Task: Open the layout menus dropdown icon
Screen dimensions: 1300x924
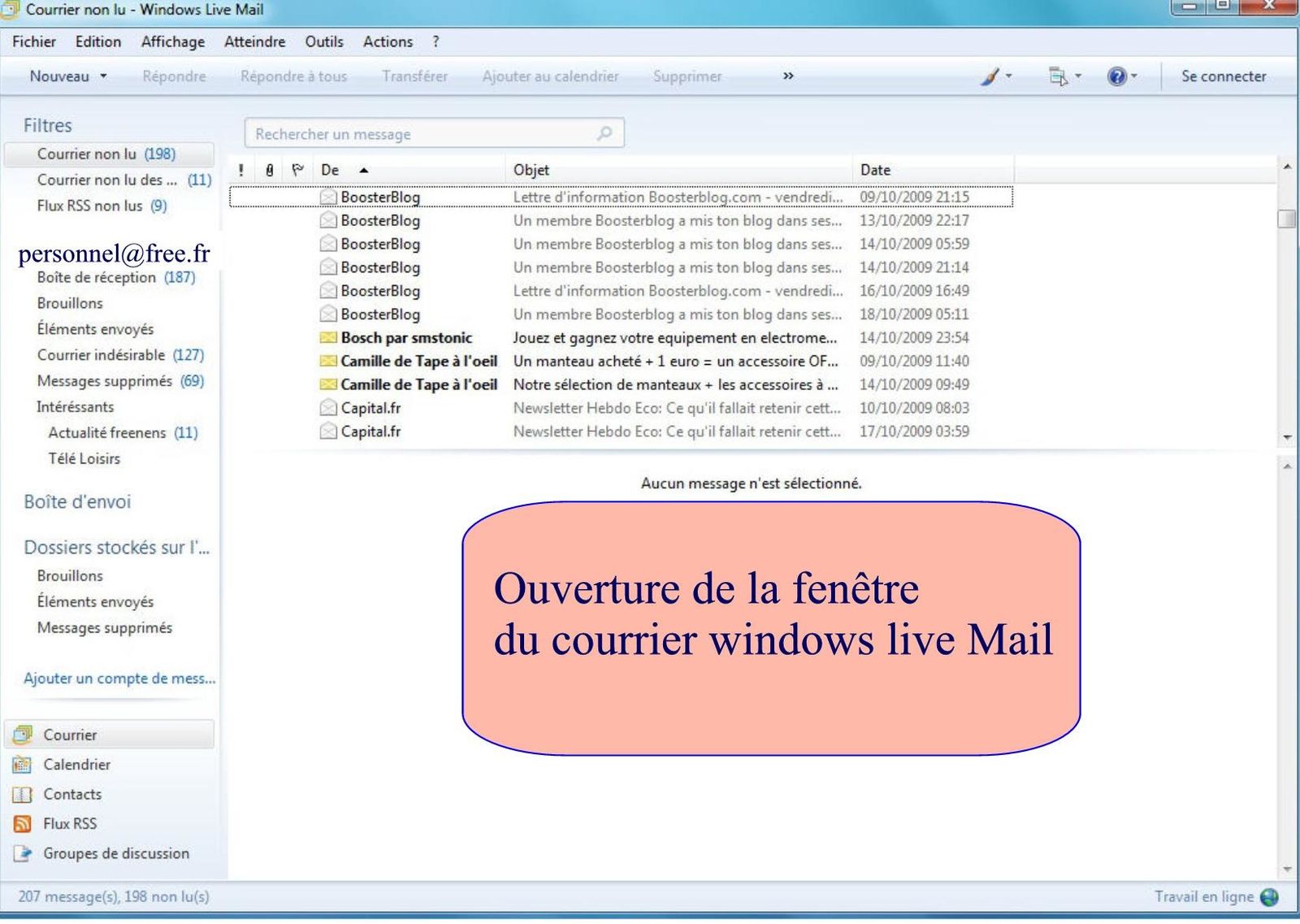Action: 1058,76
